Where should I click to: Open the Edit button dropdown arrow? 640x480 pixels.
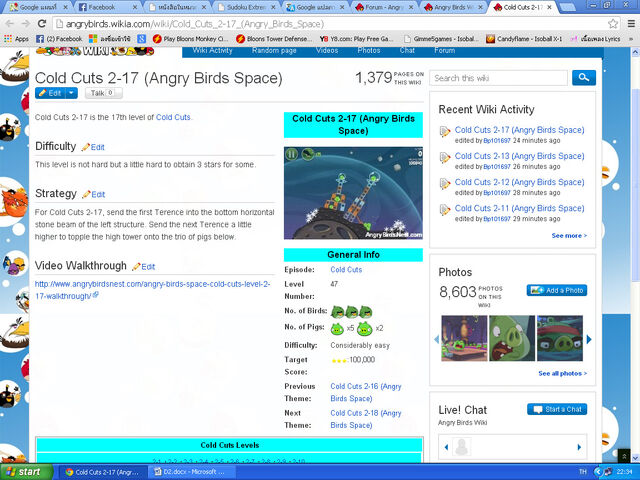(x=71, y=93)
